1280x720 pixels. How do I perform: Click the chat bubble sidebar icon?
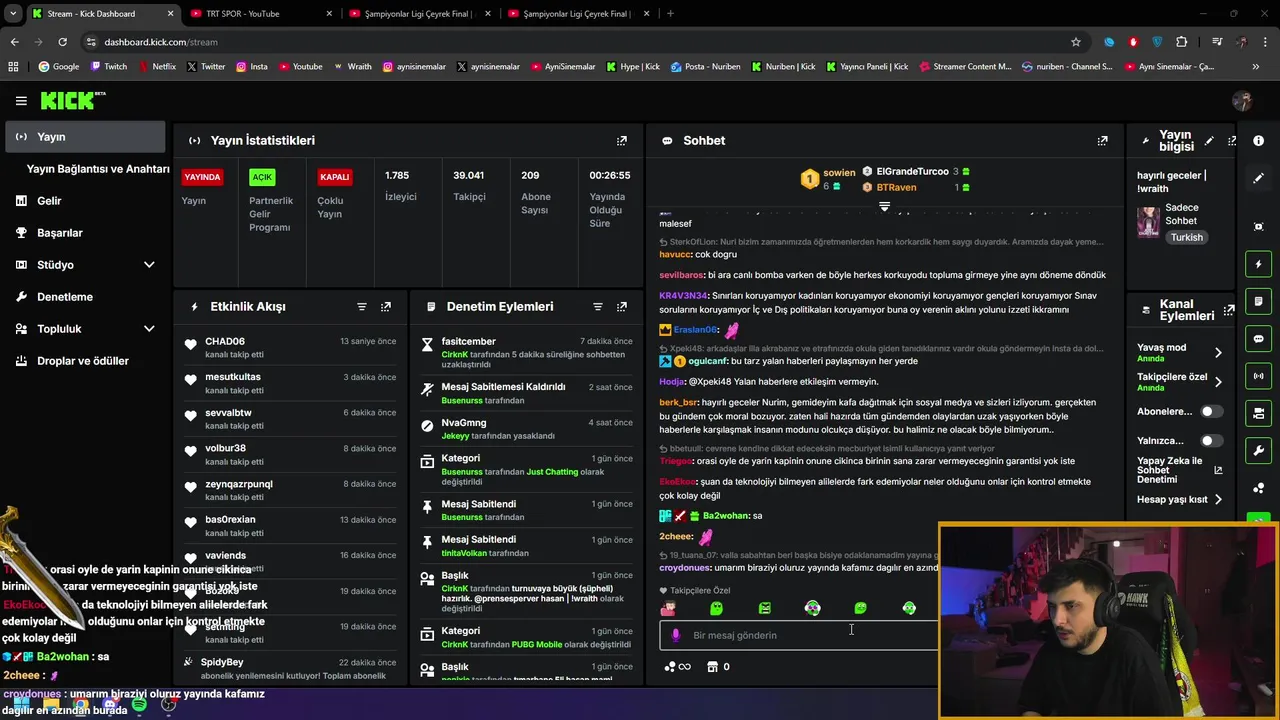pos(1259,339)
